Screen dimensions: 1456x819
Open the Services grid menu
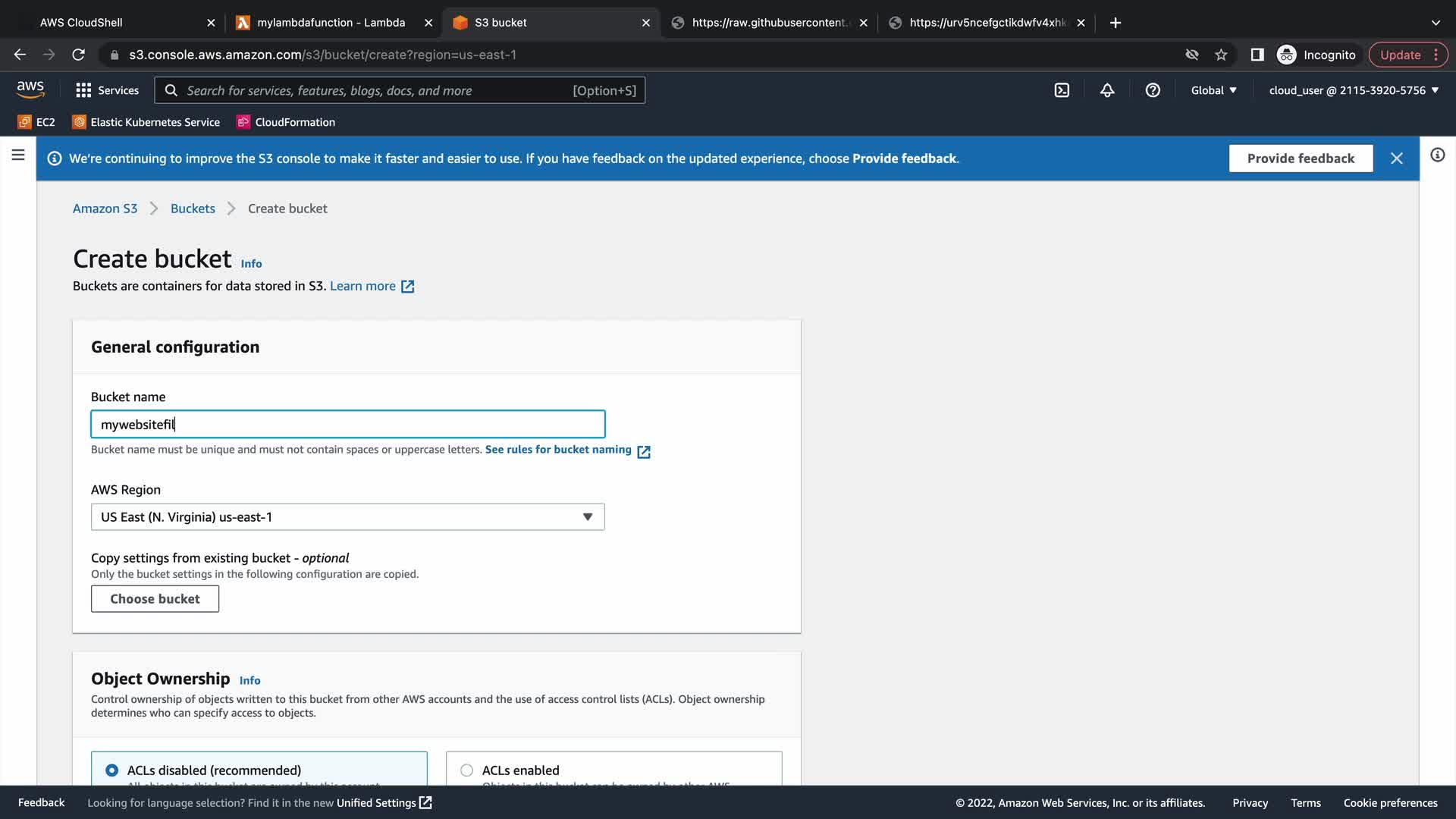(107, 90)
